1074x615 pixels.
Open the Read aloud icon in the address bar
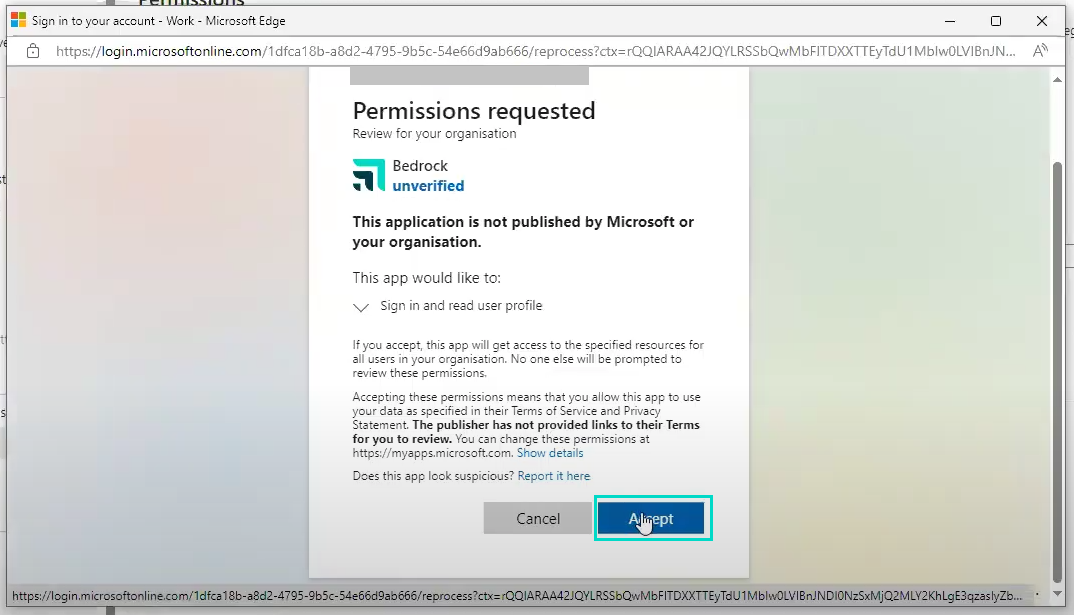[1040, 51]
